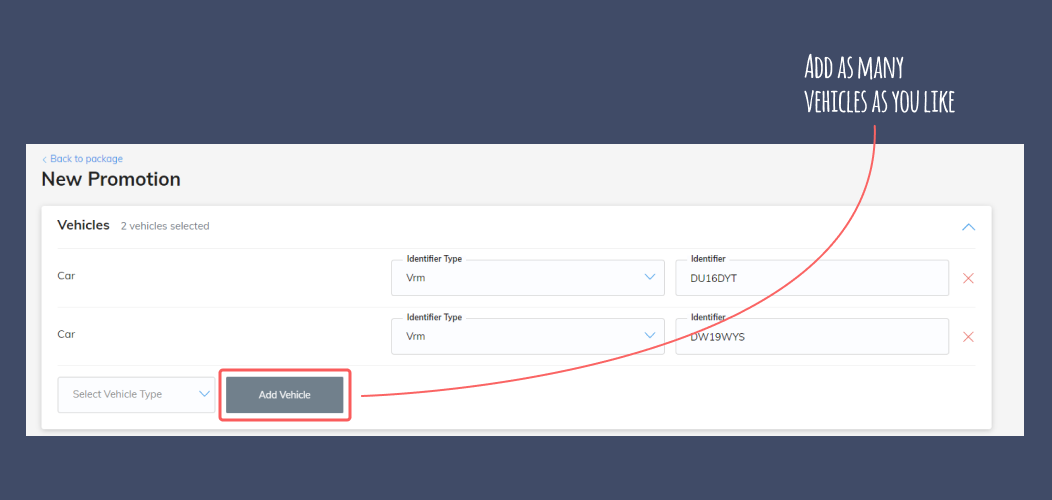This screenshot has height=500, width=1052.
Task: Click the '2 vehicles selected' text
Action: tap(165, 226)
